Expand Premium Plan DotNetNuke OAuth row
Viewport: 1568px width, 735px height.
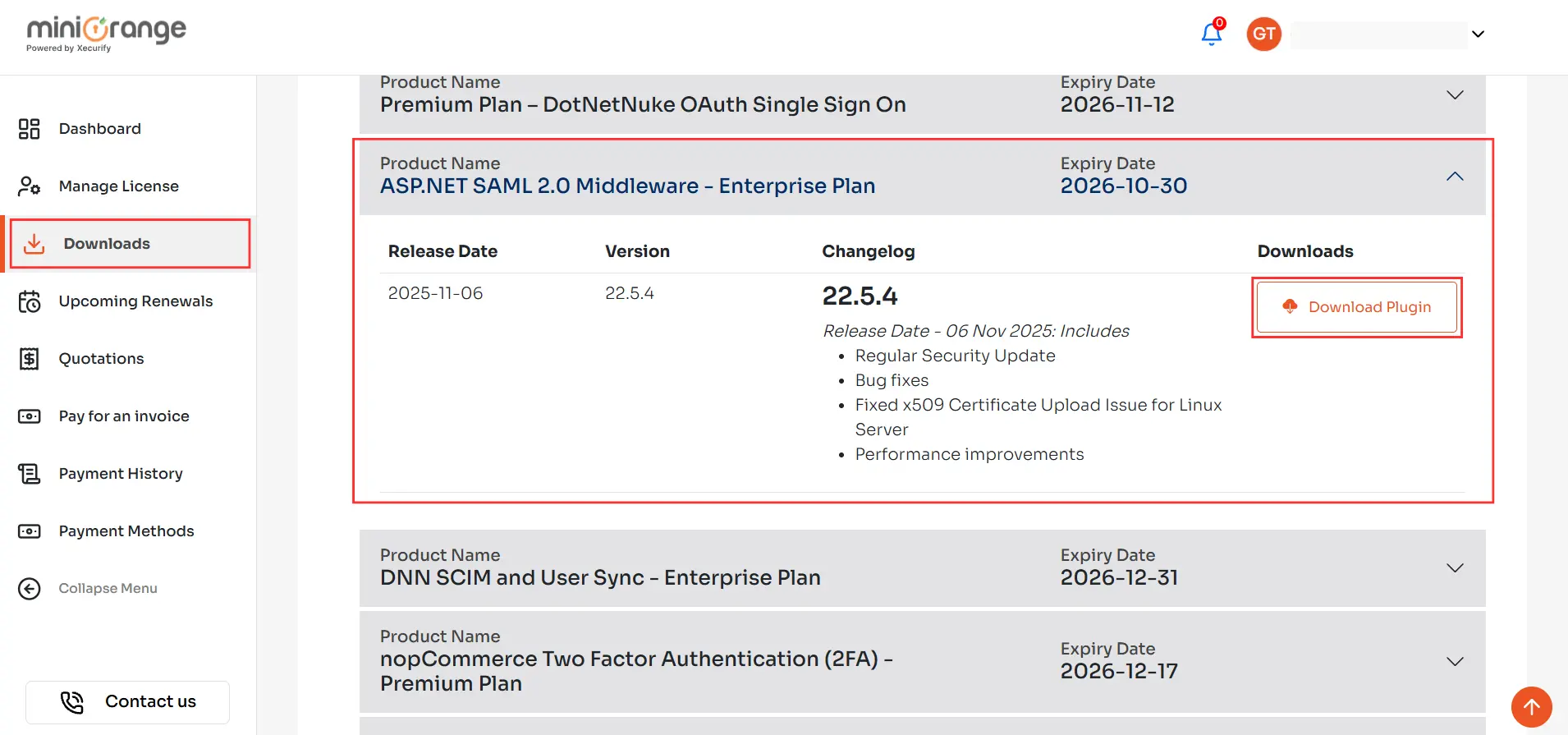click(1455, 95)
